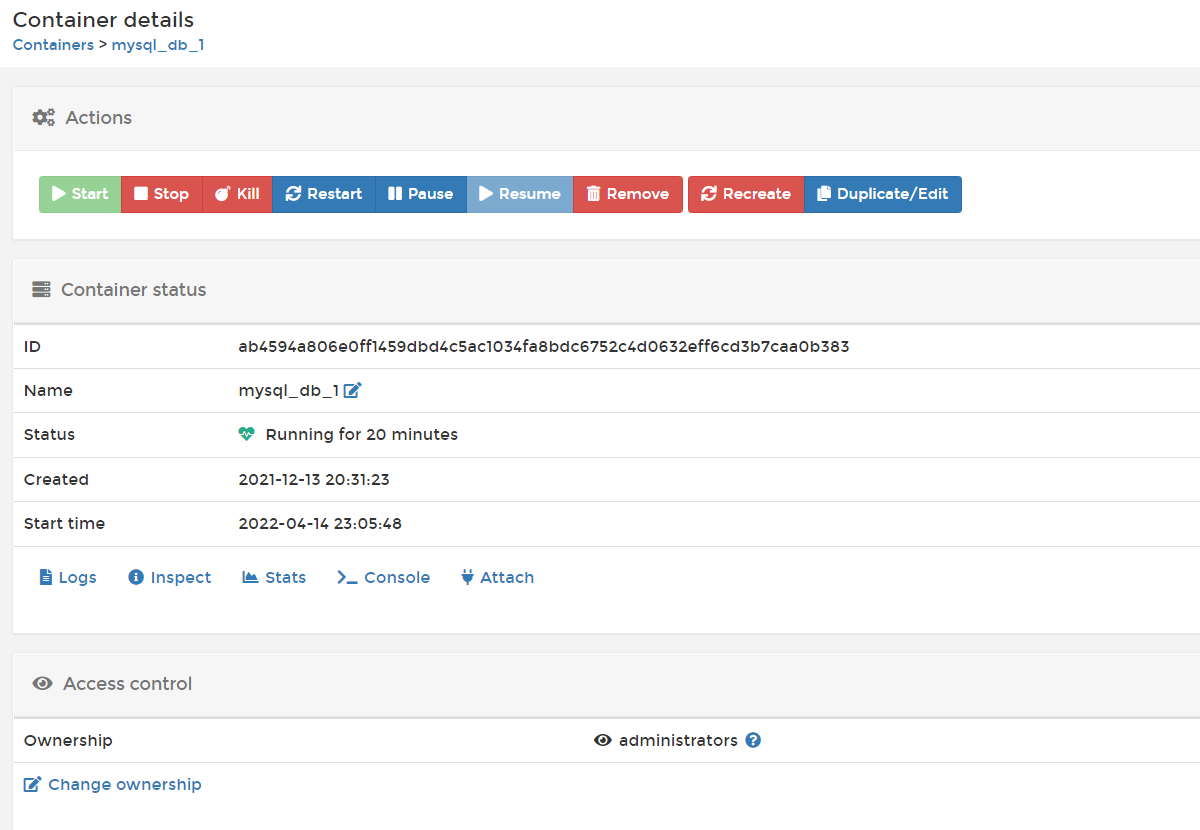Click the Actions gears icon
Viewport: 1200px width, 830px height.
(43, 118)
